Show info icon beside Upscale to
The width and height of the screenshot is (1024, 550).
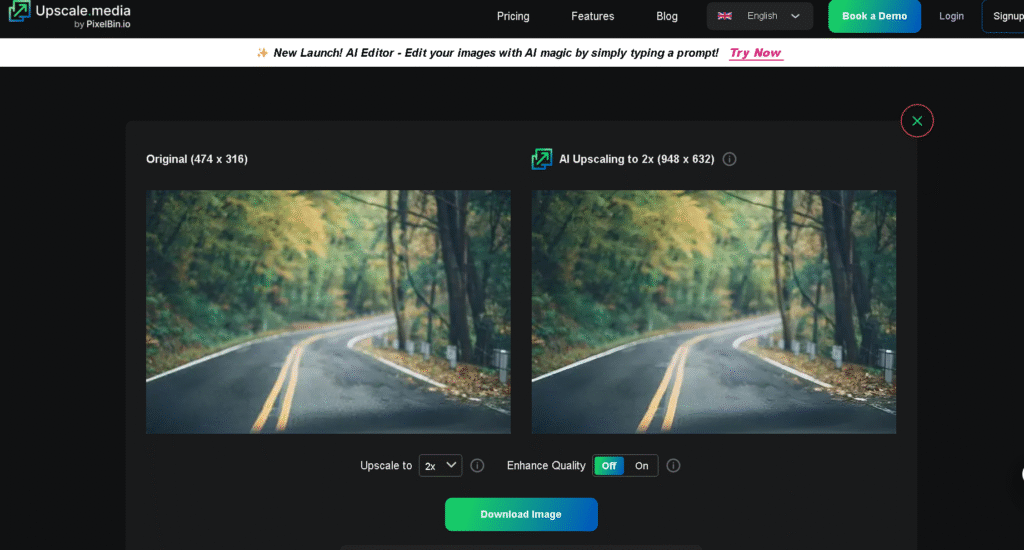[x=477, y=466]
